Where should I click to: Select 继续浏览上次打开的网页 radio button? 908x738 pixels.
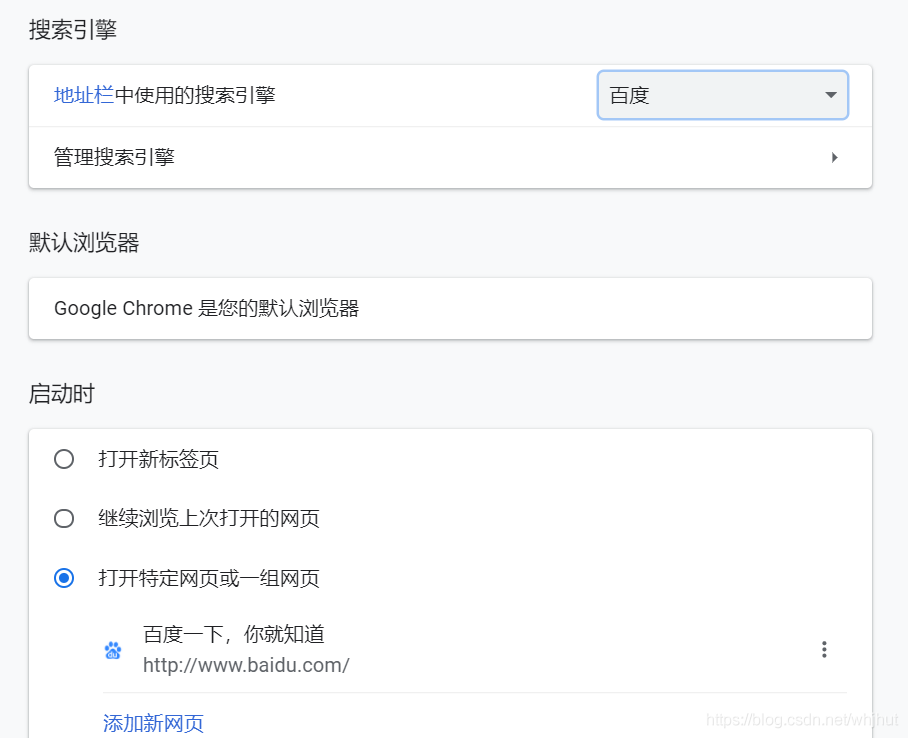pos(64,518)
